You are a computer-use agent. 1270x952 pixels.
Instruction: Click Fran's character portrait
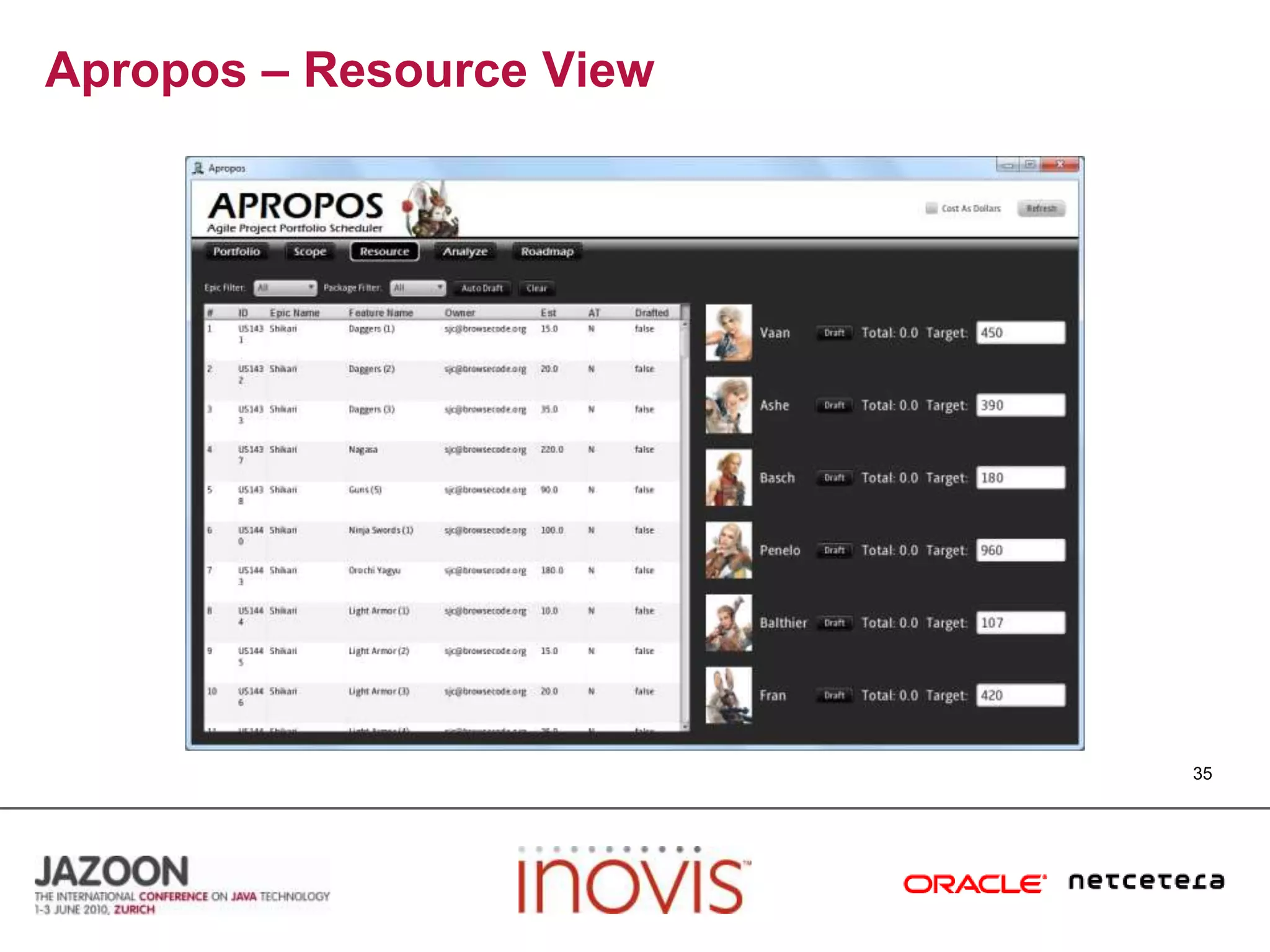pyautogui.click(x=729, y=695)
